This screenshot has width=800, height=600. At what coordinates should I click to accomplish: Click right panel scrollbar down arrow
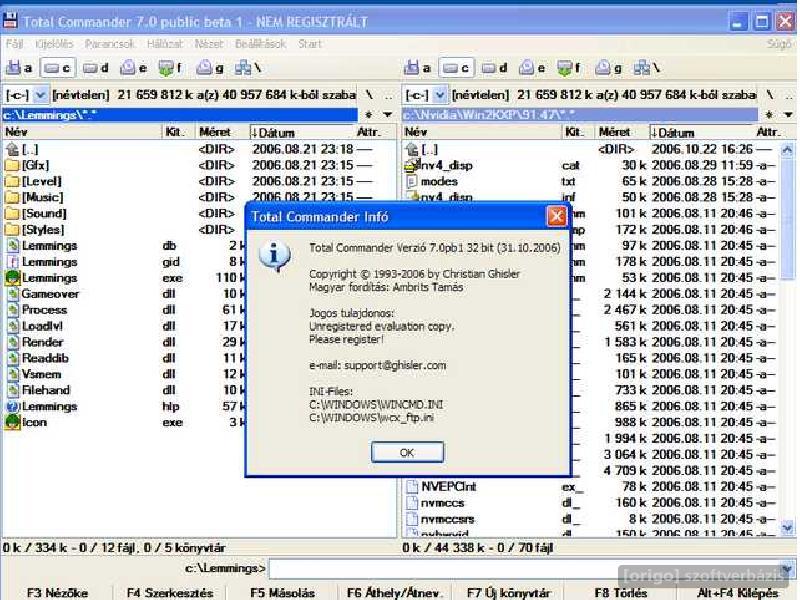[787, 528]
